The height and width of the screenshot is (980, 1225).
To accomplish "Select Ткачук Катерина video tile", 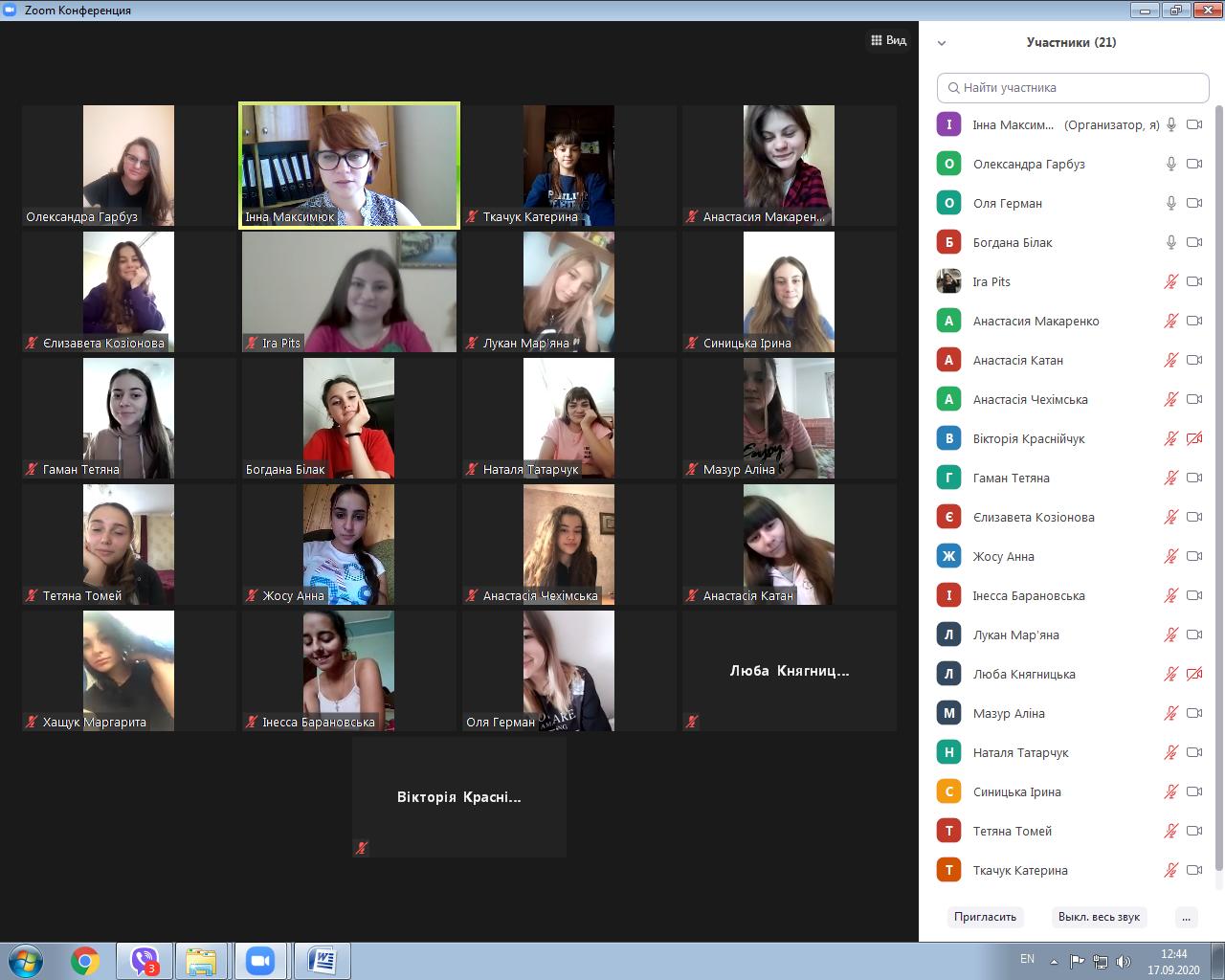I will pyautogui.click(x=568, y=166).
